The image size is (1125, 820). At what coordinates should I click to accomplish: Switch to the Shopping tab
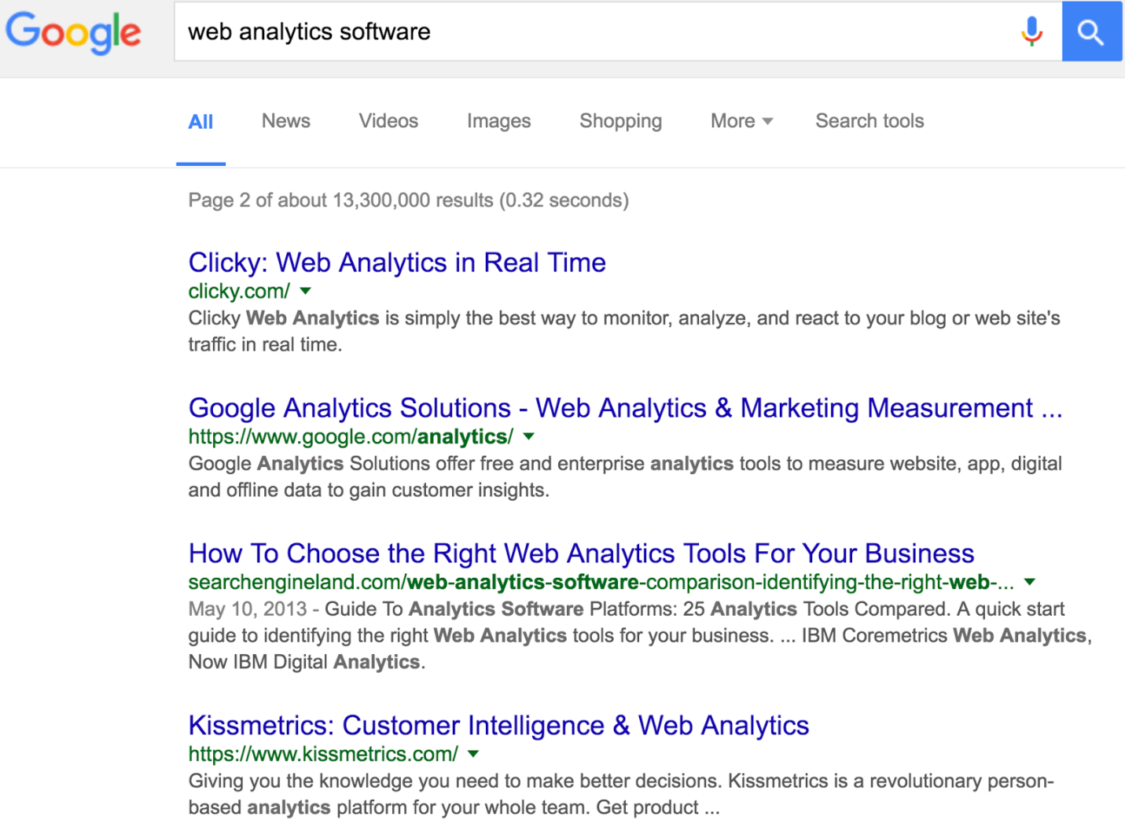(x=621, y=121)
